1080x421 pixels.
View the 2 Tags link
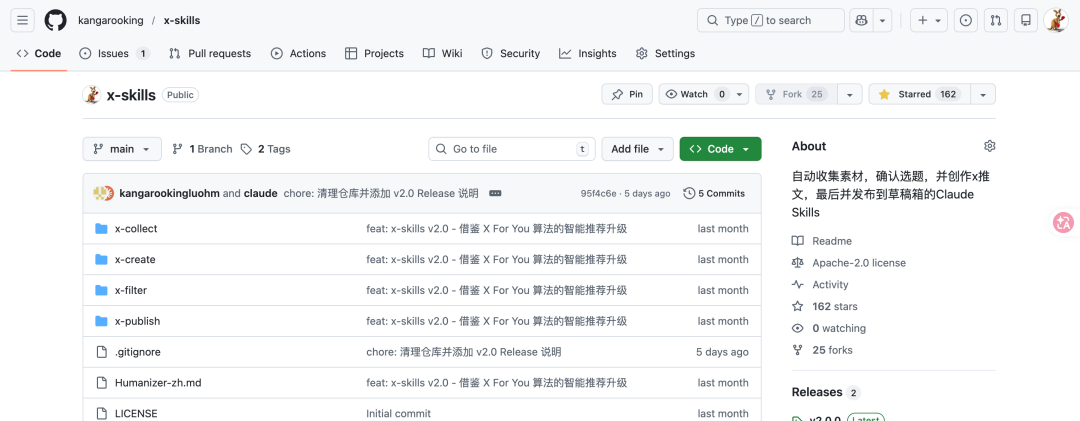[x=266, y=149]
